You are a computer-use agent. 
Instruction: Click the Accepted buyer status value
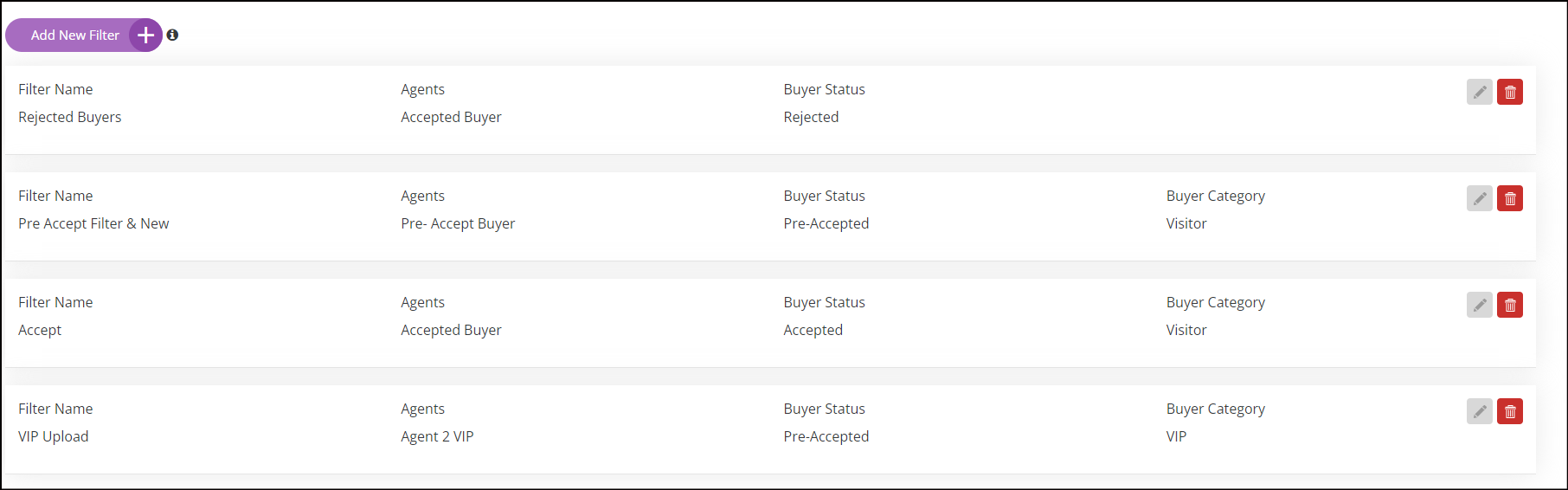pos(813,330)
